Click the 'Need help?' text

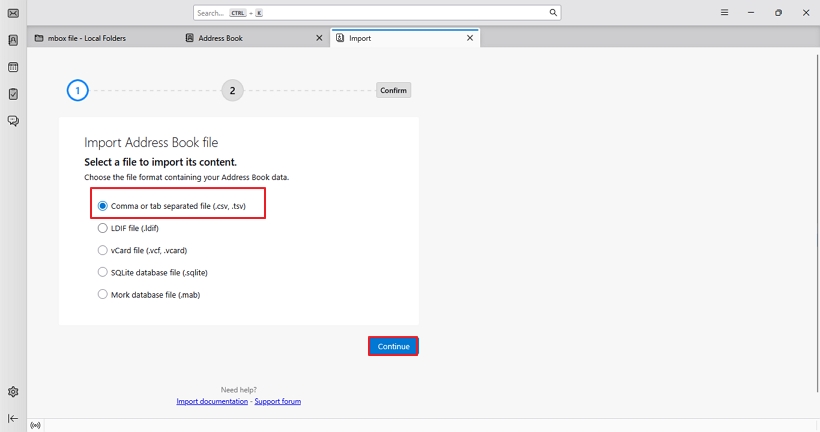point(238,390)
